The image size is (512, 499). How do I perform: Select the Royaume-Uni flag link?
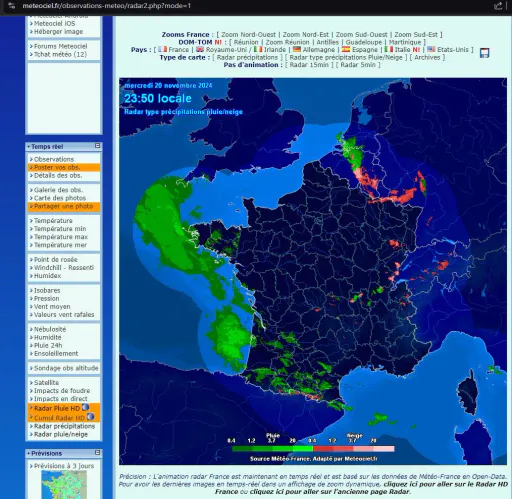222,50
